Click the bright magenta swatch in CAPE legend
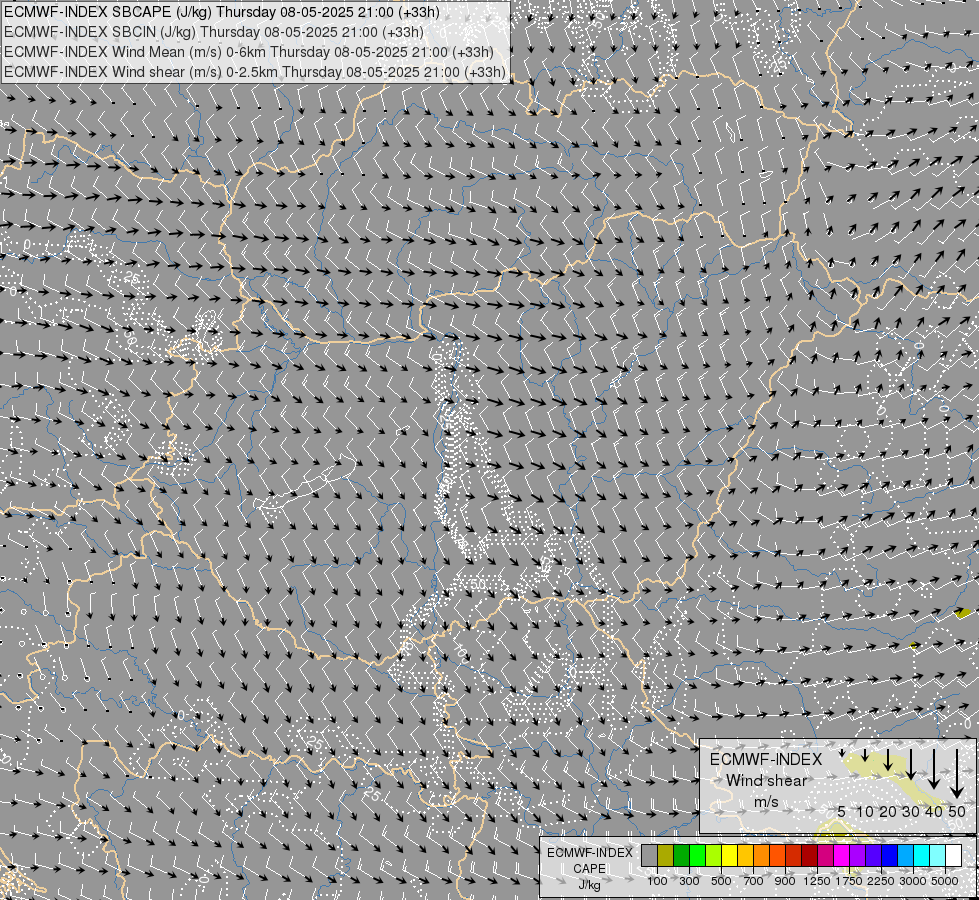 click(842, 855)
